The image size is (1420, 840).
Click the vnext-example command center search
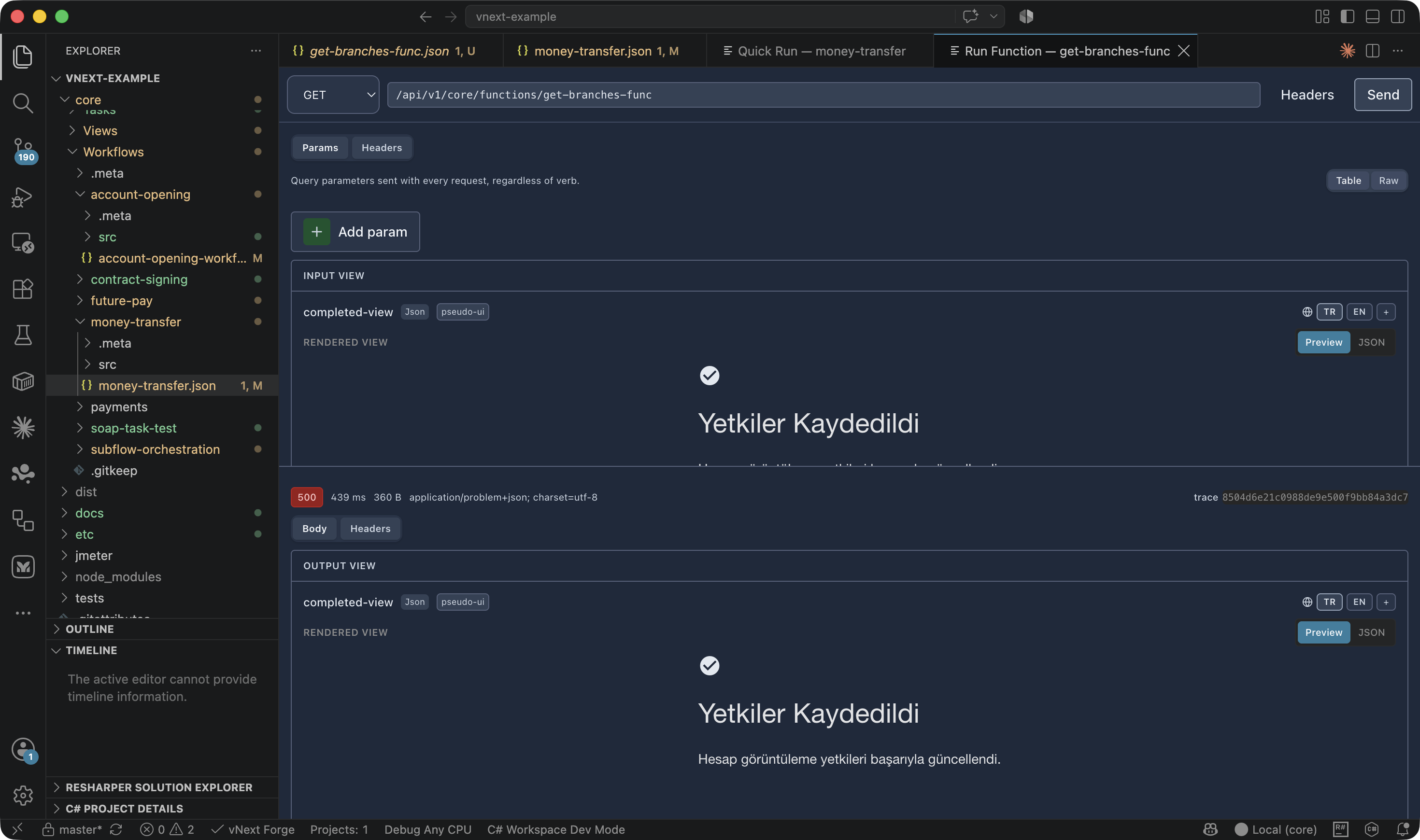(x=710, y=16)
